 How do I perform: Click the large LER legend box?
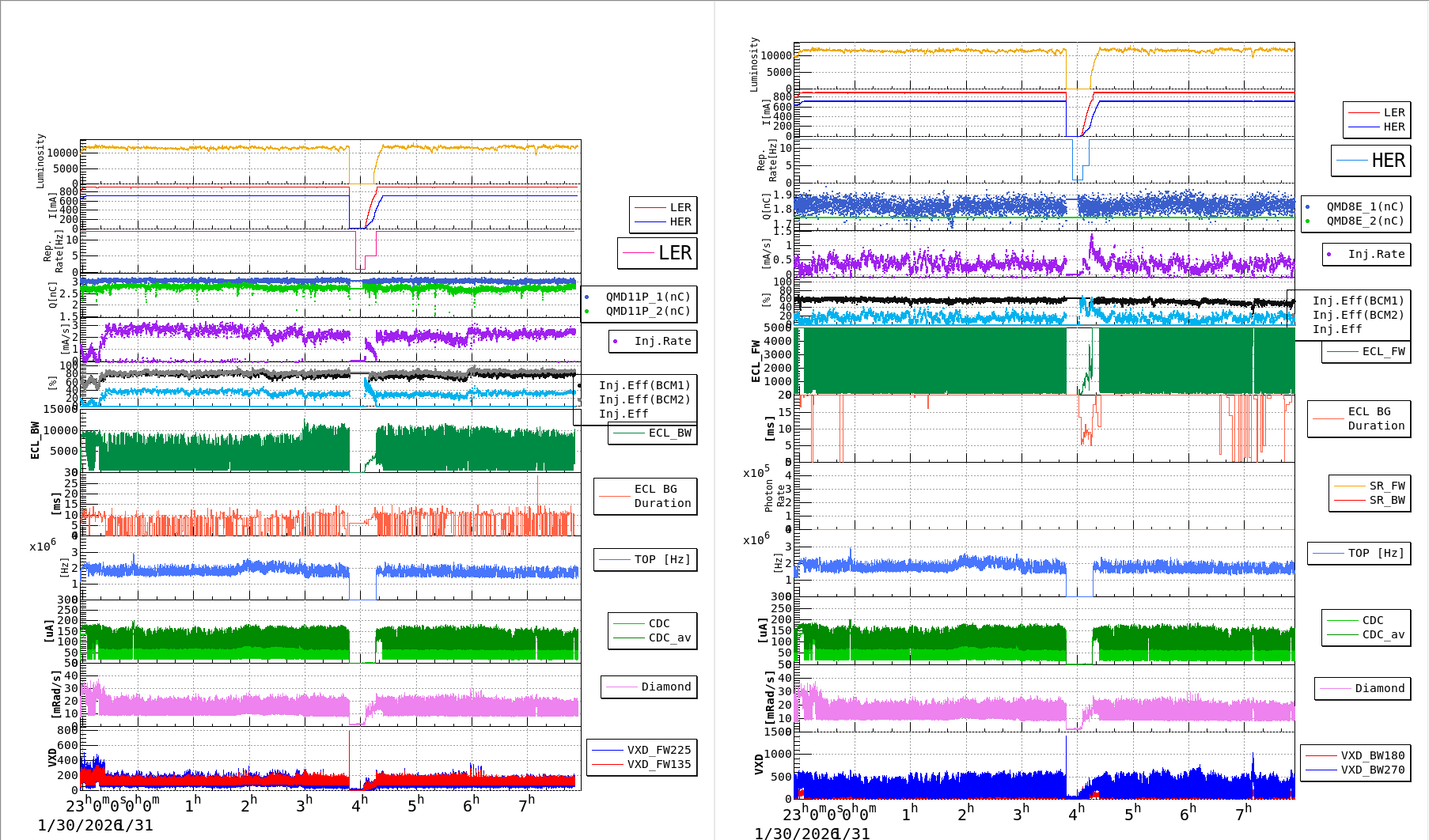pos(658,253)
